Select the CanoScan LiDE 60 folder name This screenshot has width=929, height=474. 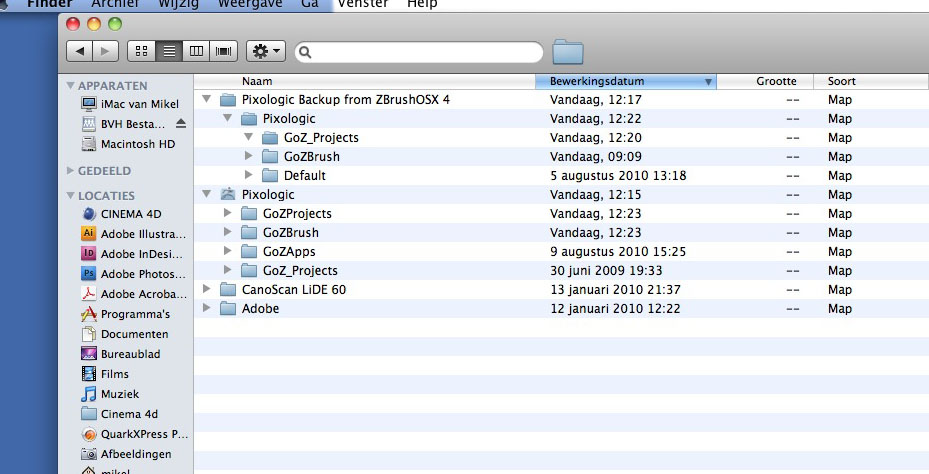(294, 290)
